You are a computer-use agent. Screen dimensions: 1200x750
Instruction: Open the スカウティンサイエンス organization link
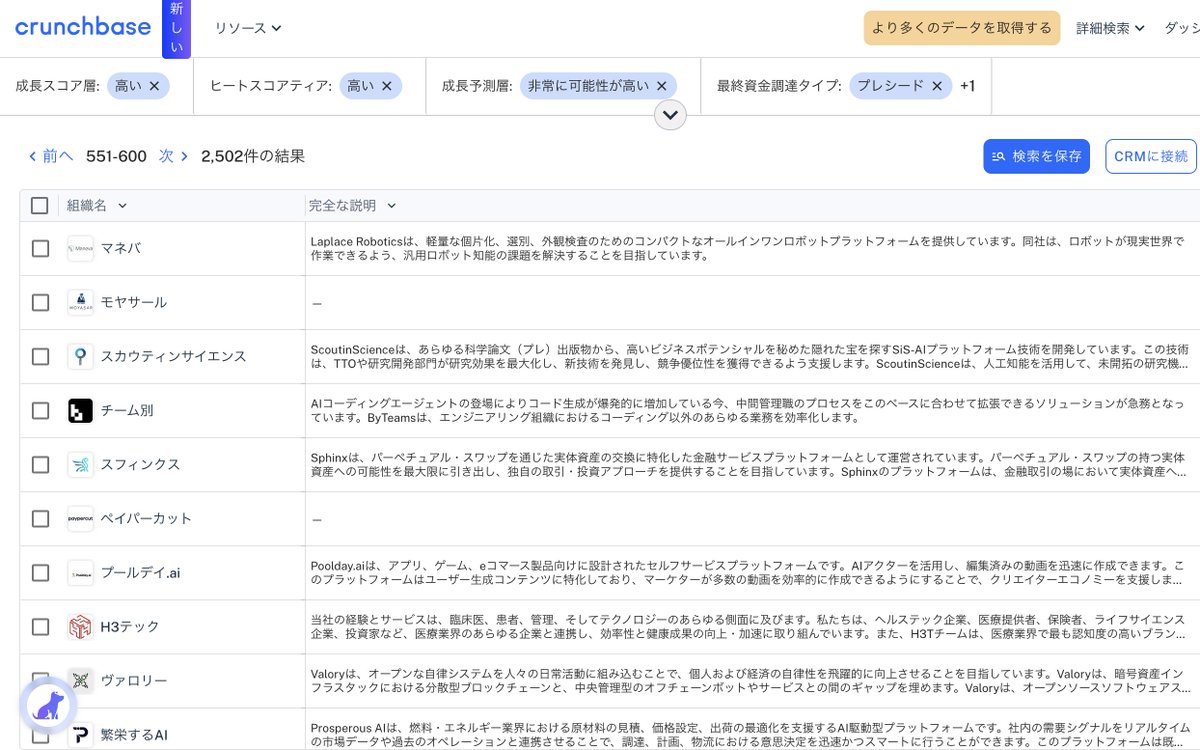[173, 356]
